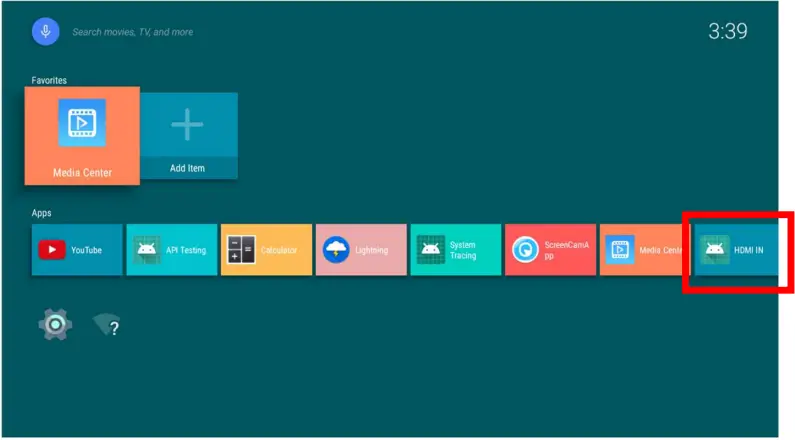Viewport: 795px width, 440px height.
Task: Open the Calculator app
Action: tap(267, 250)
